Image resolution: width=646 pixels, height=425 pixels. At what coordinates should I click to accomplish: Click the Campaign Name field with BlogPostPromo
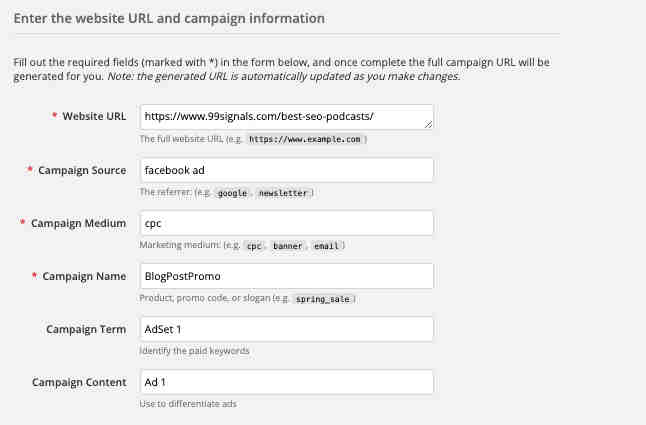pos(286,276)
